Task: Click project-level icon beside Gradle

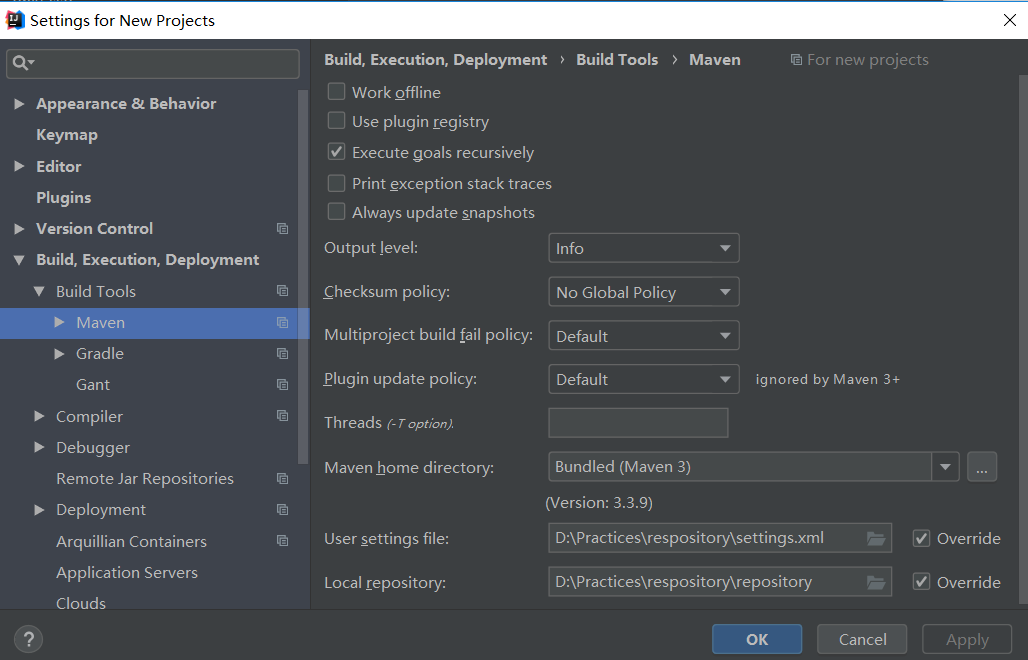Action: (x=282, y=354)
